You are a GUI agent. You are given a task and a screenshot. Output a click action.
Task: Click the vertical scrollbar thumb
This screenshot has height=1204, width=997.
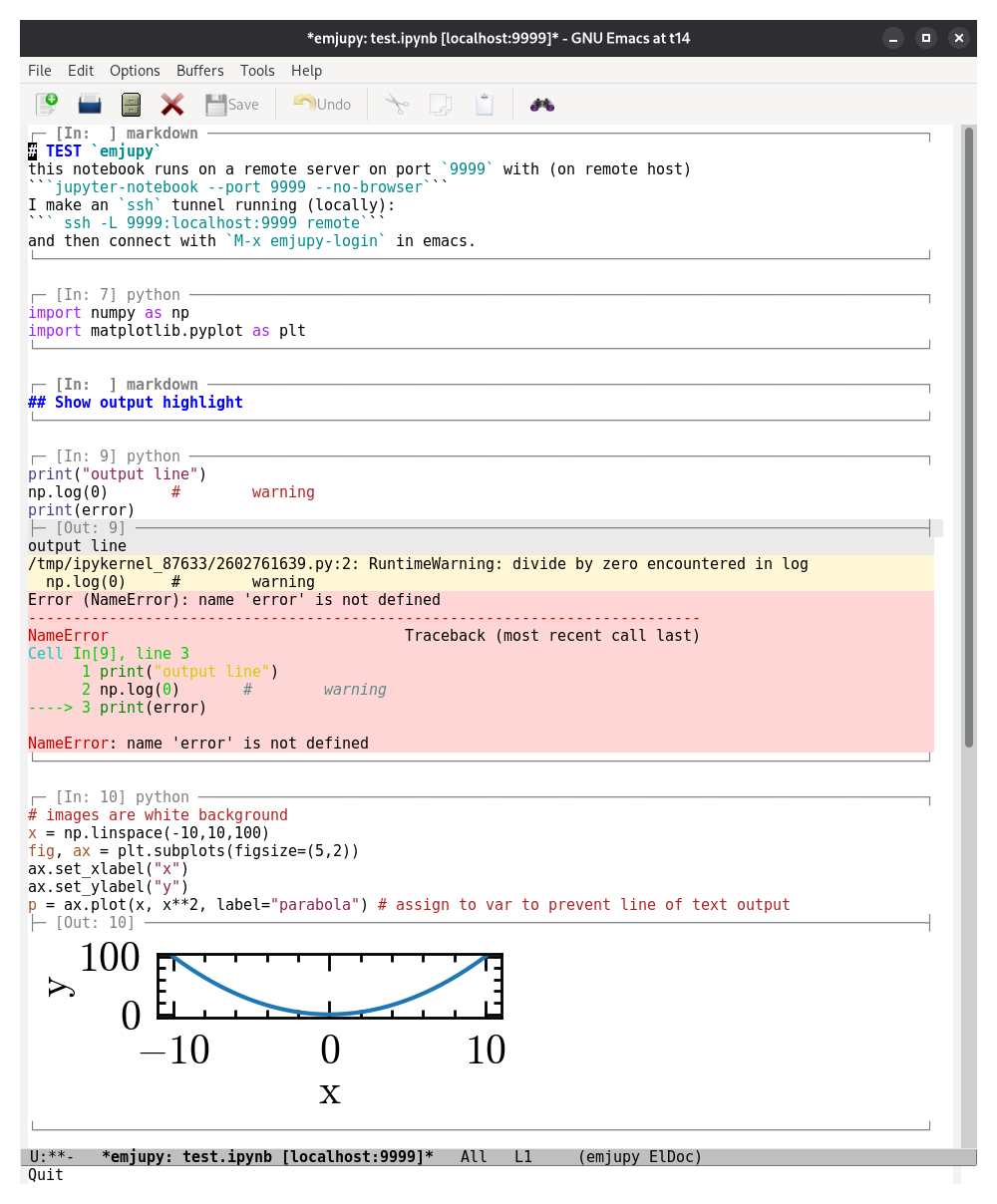[969, 437]
